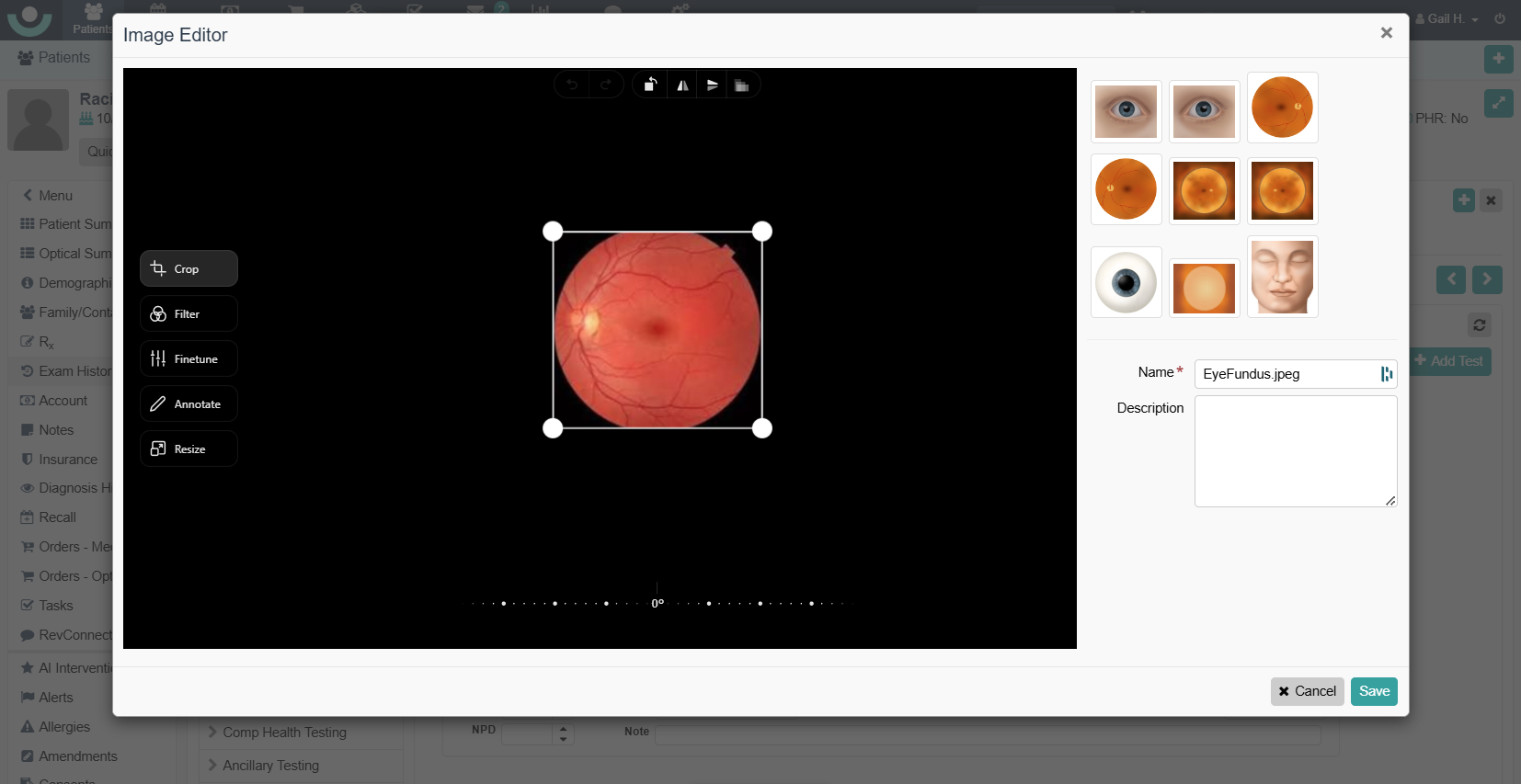Open the Finetune adjustments tool
Viewport: 1521px width, 784px height.
189,358
